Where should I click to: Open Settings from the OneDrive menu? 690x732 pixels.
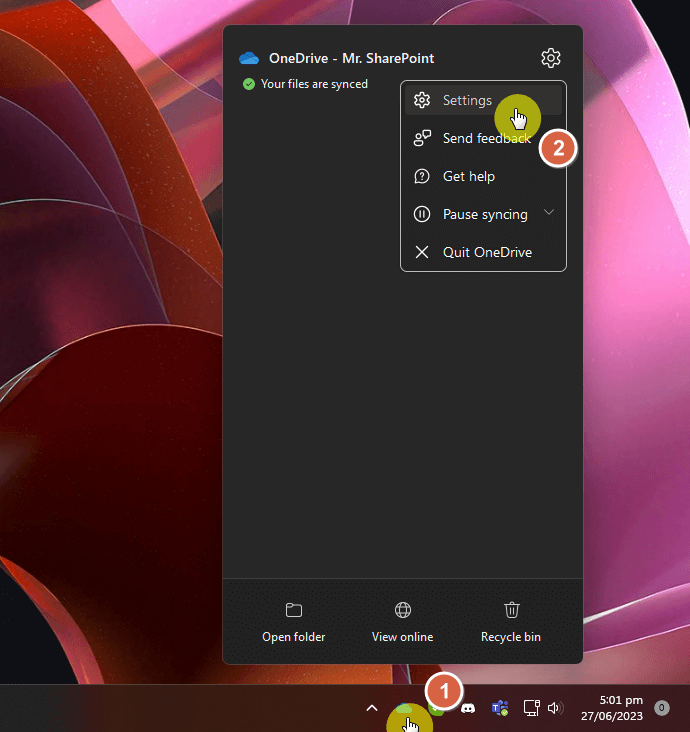pyautogui.click(x=483, y=100)
